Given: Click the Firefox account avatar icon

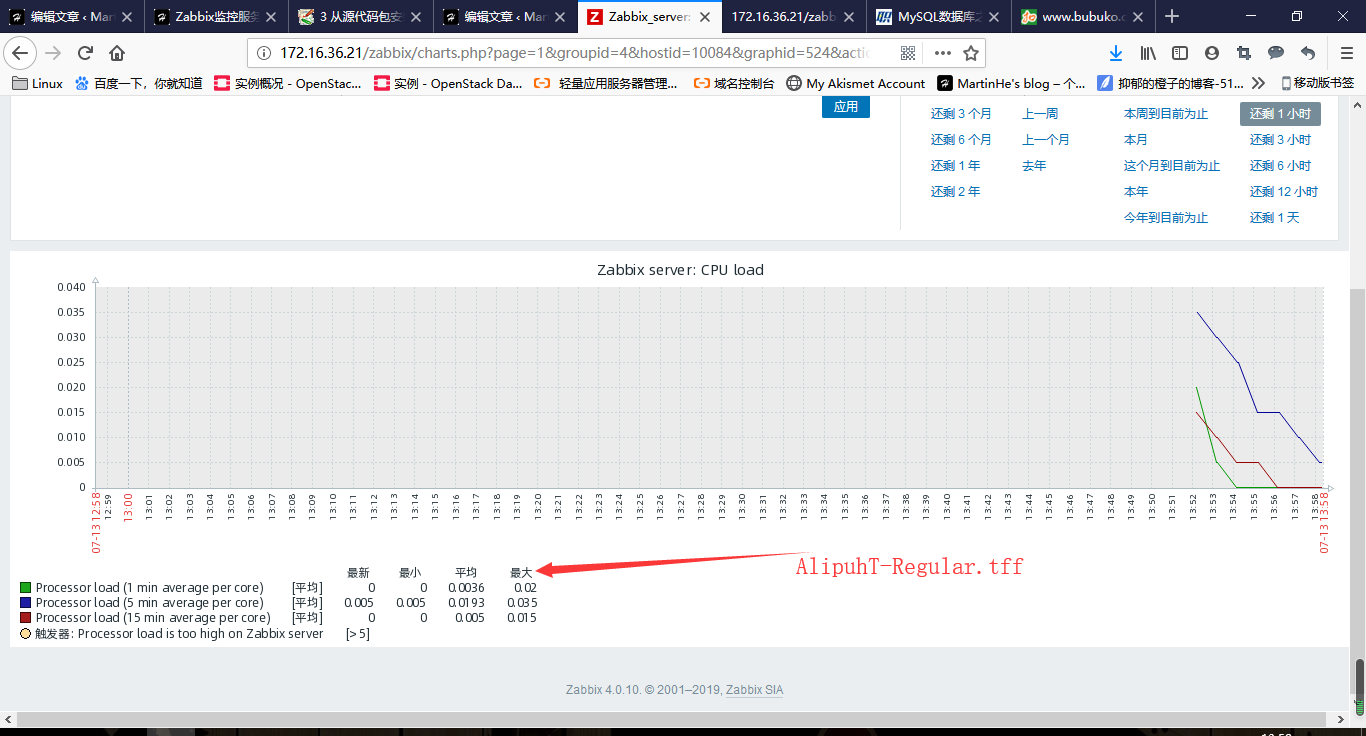Looking at the screenshot, I should pyautogui.click(x=1212, y=53).
